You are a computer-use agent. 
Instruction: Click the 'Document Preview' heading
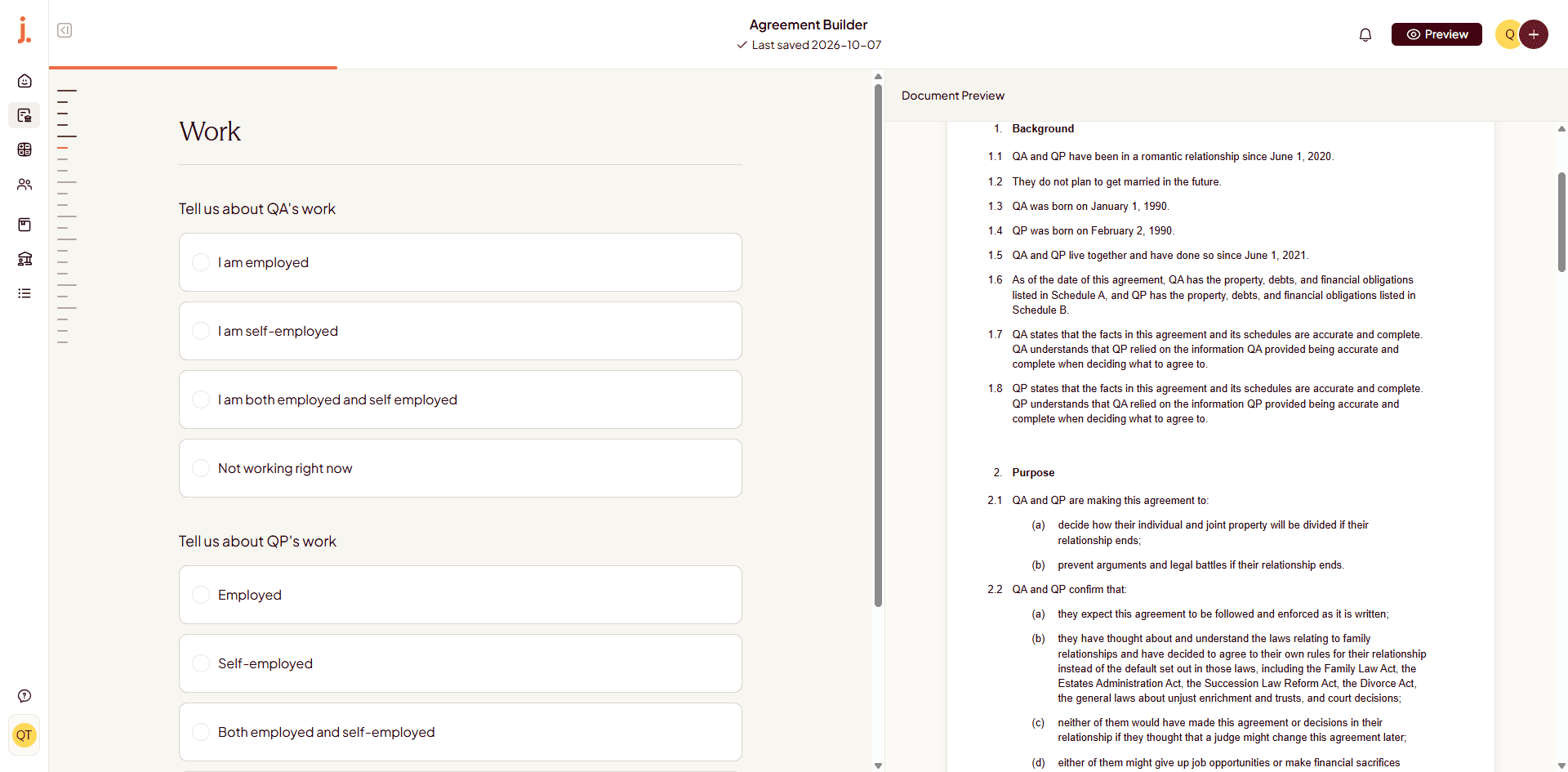(953, 96)
